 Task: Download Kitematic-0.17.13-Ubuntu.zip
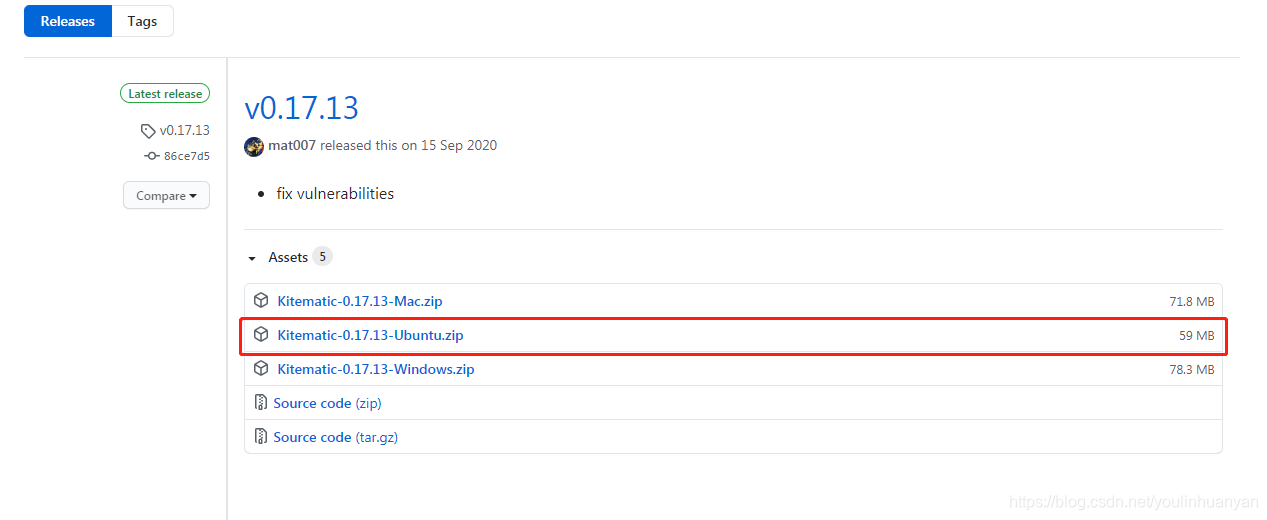pyautogui.click(x=371, y=335)
